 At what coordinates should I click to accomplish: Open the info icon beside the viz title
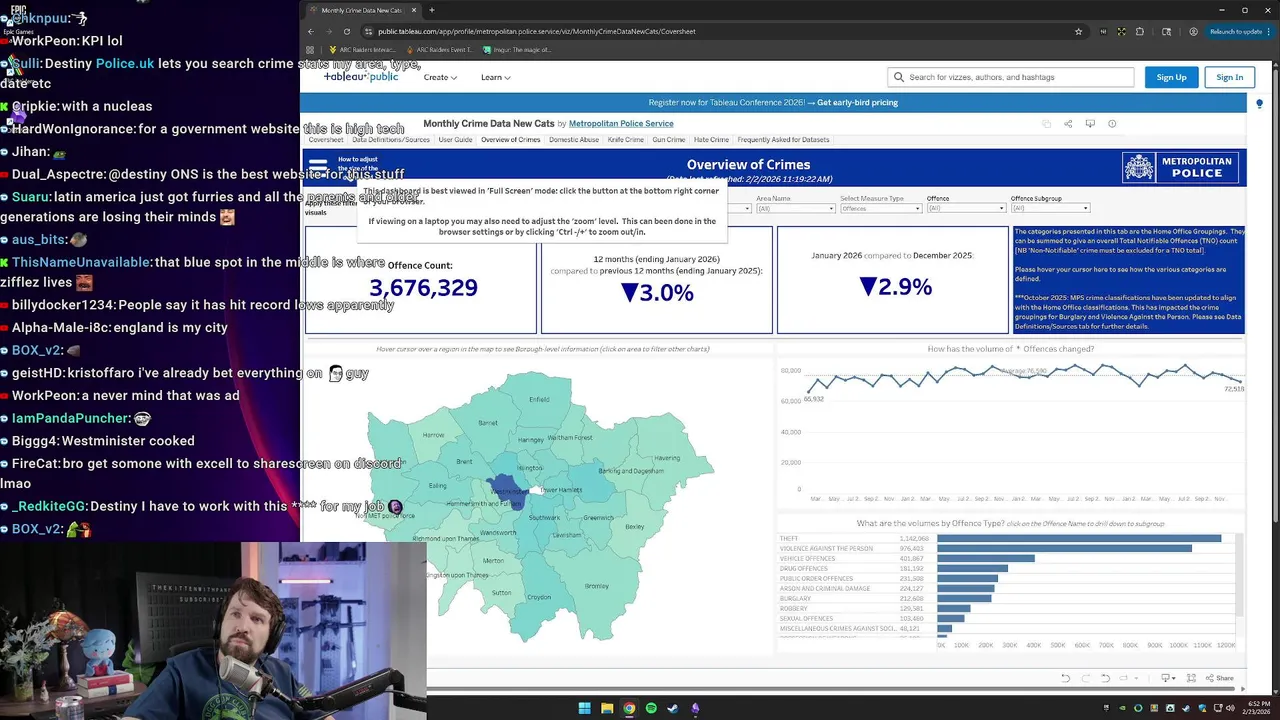pos(1112,124)
